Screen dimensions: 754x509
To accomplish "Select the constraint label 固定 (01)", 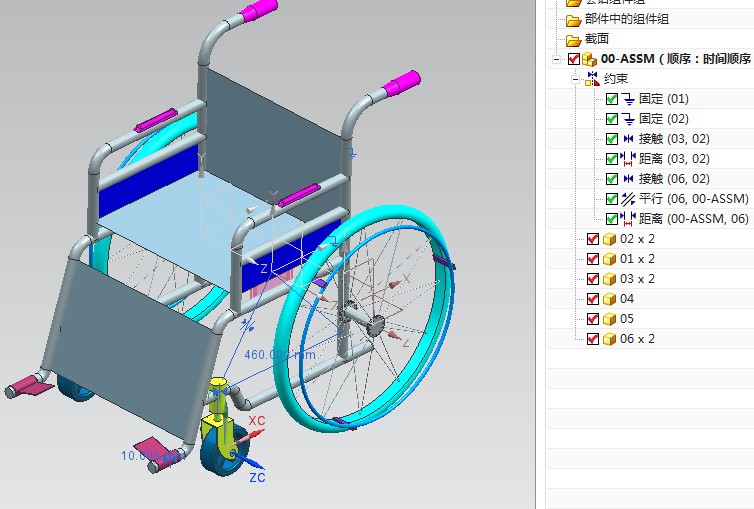I will (664, 99).
